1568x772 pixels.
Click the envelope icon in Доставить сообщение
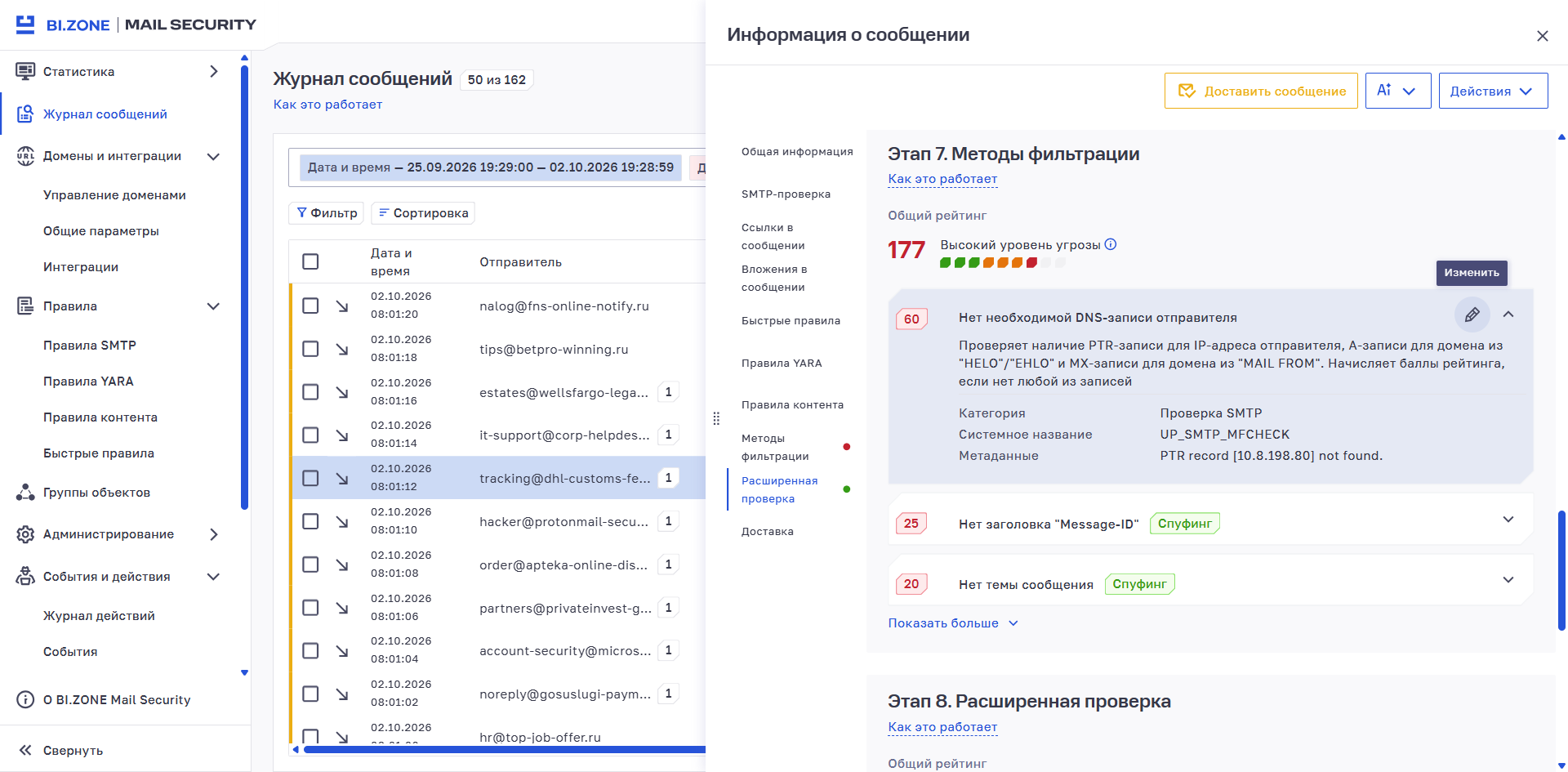1187,91
